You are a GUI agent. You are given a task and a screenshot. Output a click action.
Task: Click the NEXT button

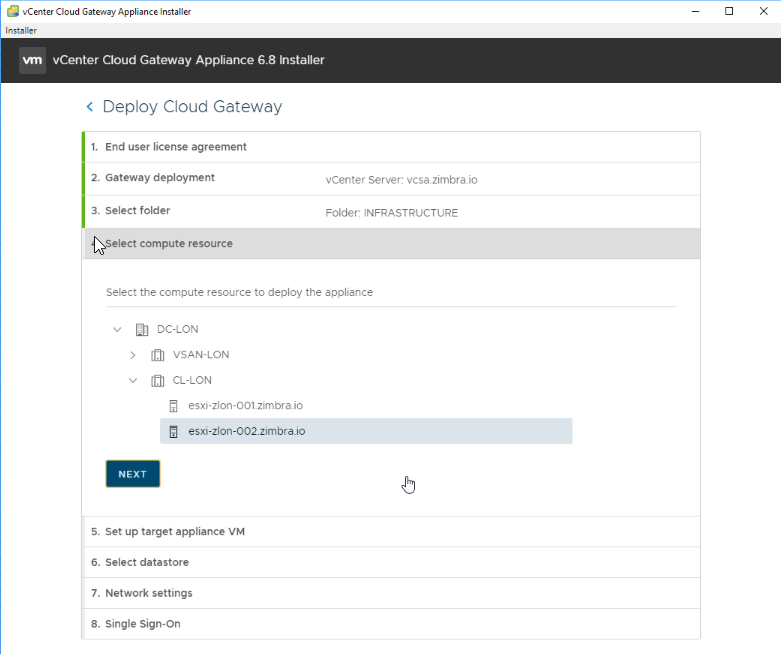pyautogui.click(x=133, y=474)
